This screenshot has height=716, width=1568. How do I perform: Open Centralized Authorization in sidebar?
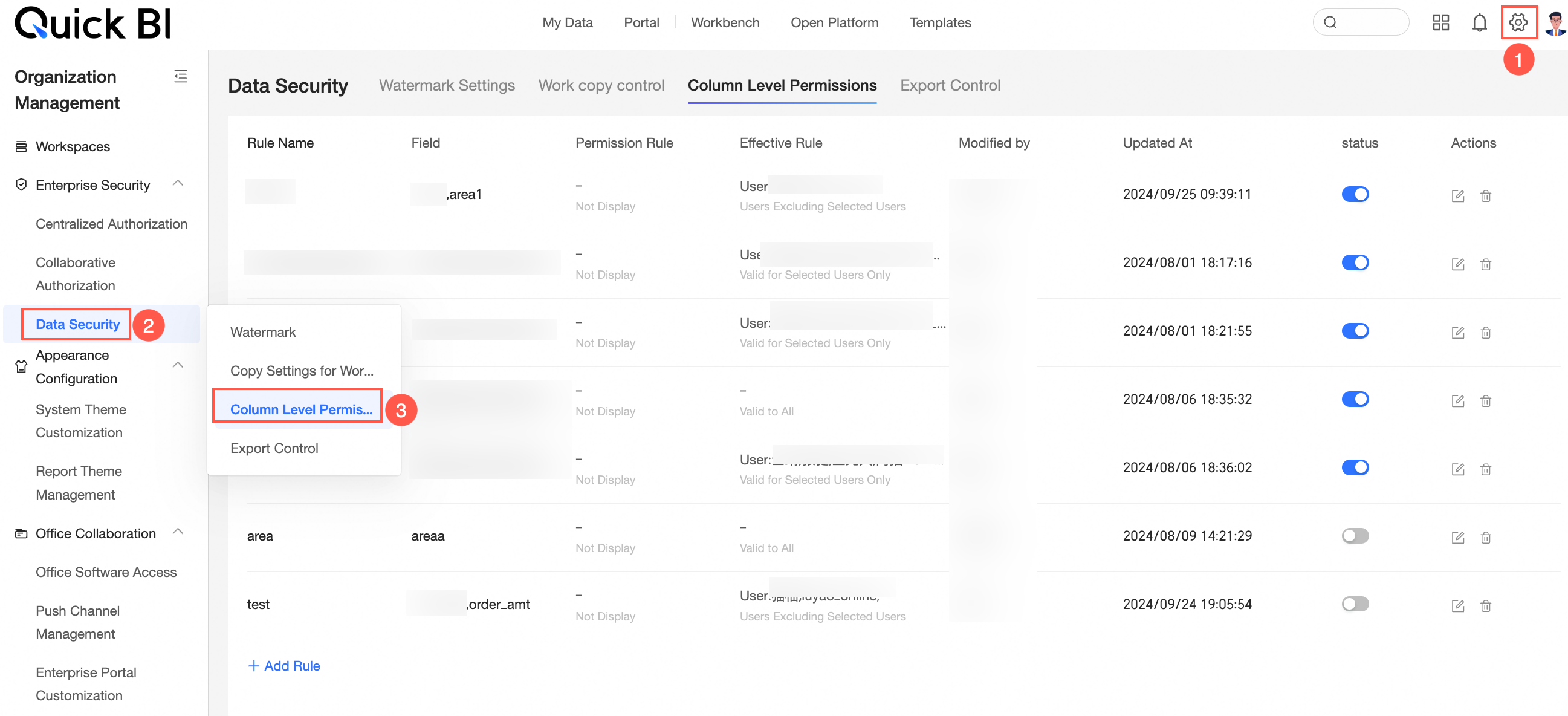(111, 223)
